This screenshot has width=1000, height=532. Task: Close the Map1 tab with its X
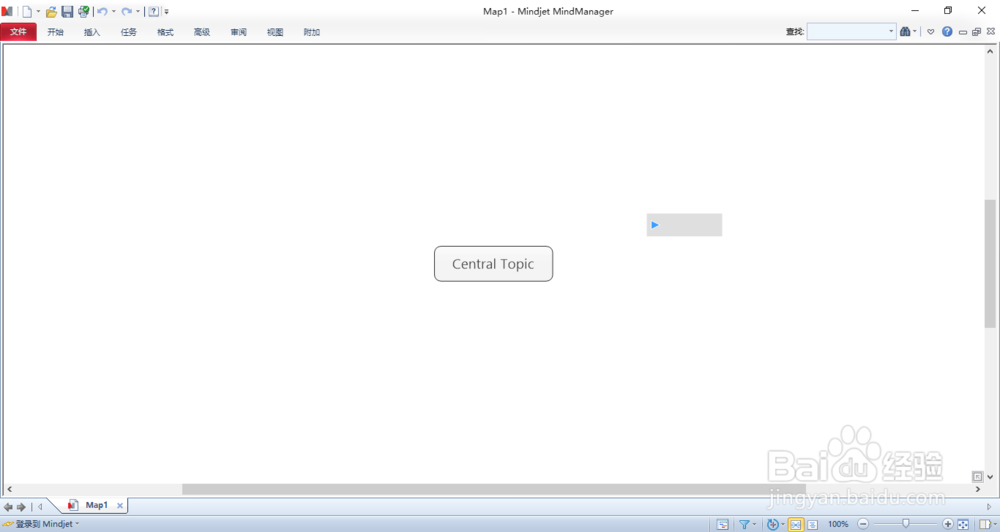pyautogui.click(x=119, y=505)
